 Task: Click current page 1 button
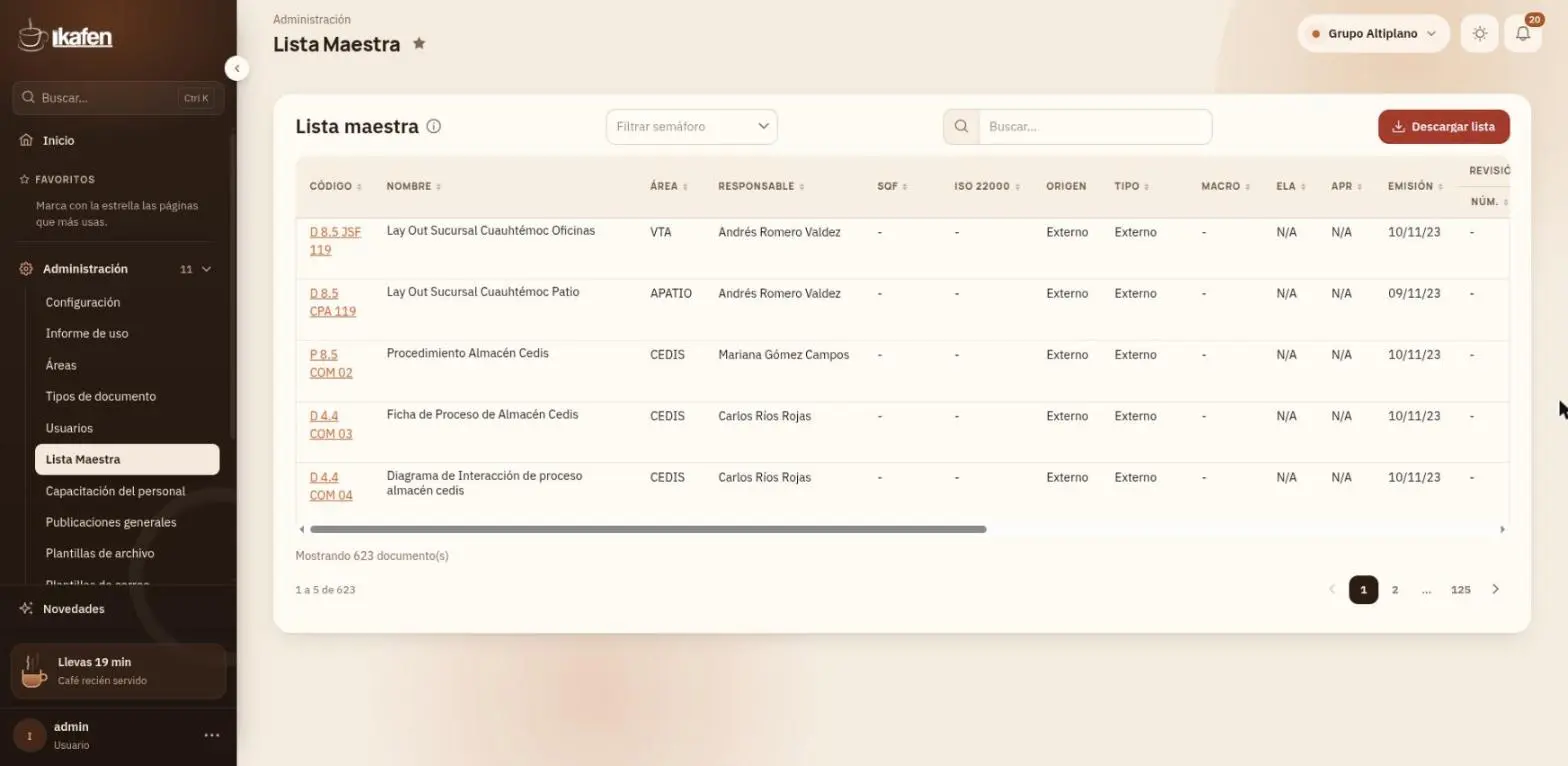point(1363,589)
